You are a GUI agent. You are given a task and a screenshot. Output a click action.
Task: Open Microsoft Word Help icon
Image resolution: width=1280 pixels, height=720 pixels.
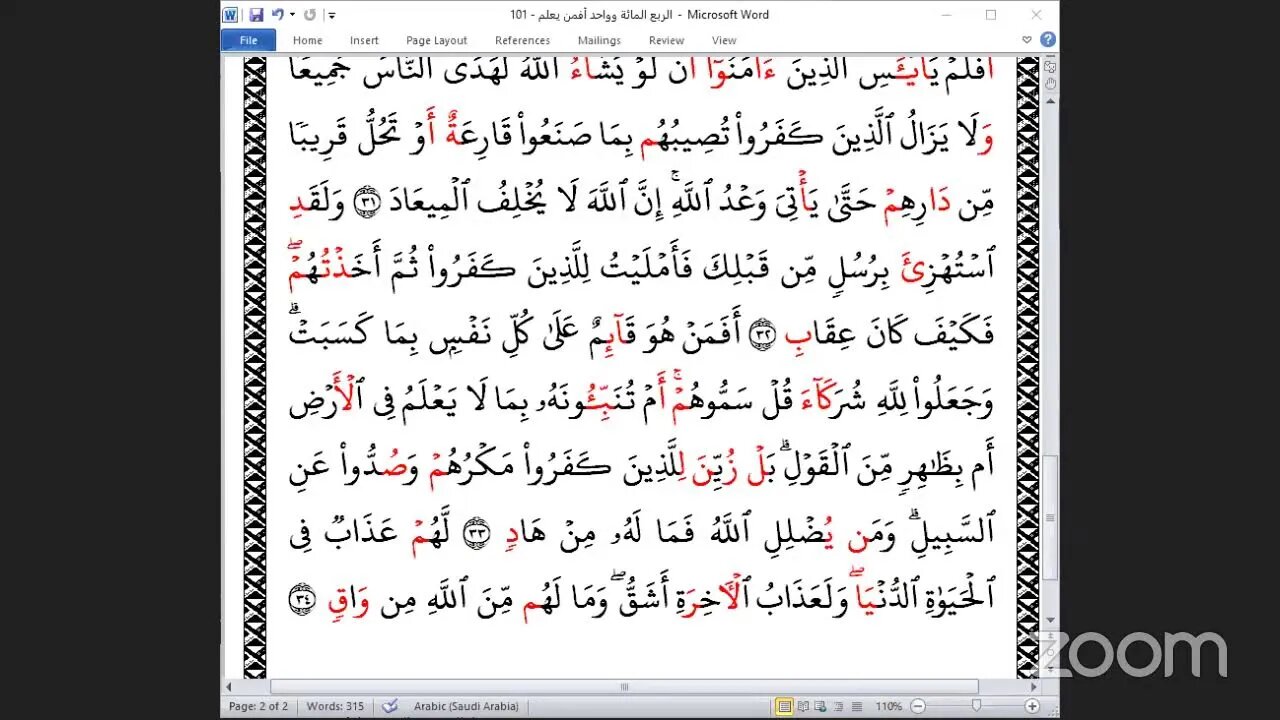(x=1047, y=40)
